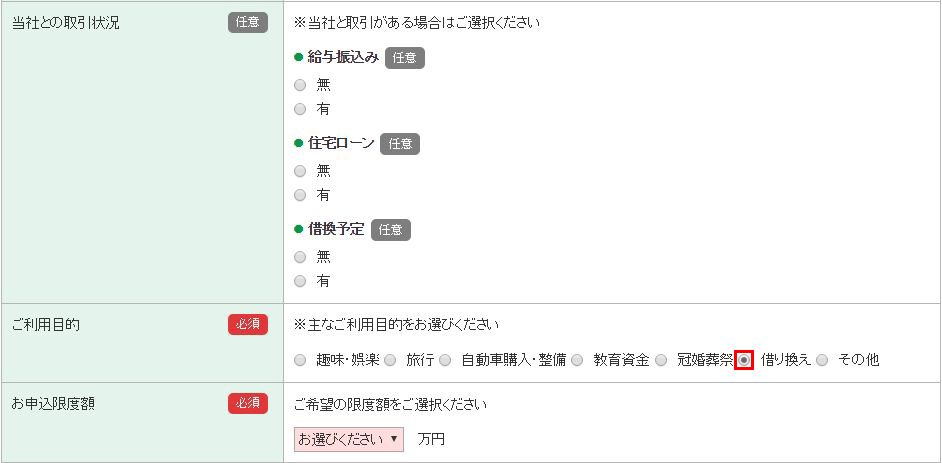Click the selected 借り換え radio button
Image resolution: width=942 pixels, height=463 pixels.
(x=744, y=360)
